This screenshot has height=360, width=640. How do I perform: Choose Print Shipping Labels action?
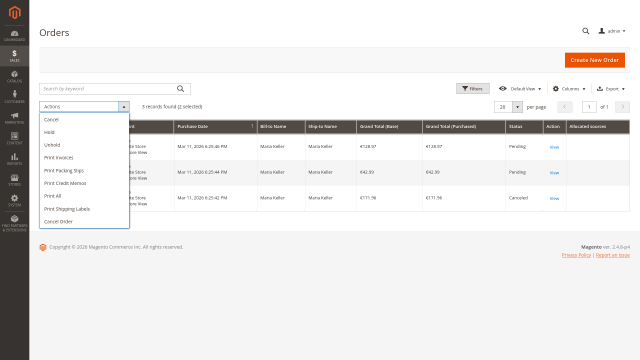(x=84, y=209)
